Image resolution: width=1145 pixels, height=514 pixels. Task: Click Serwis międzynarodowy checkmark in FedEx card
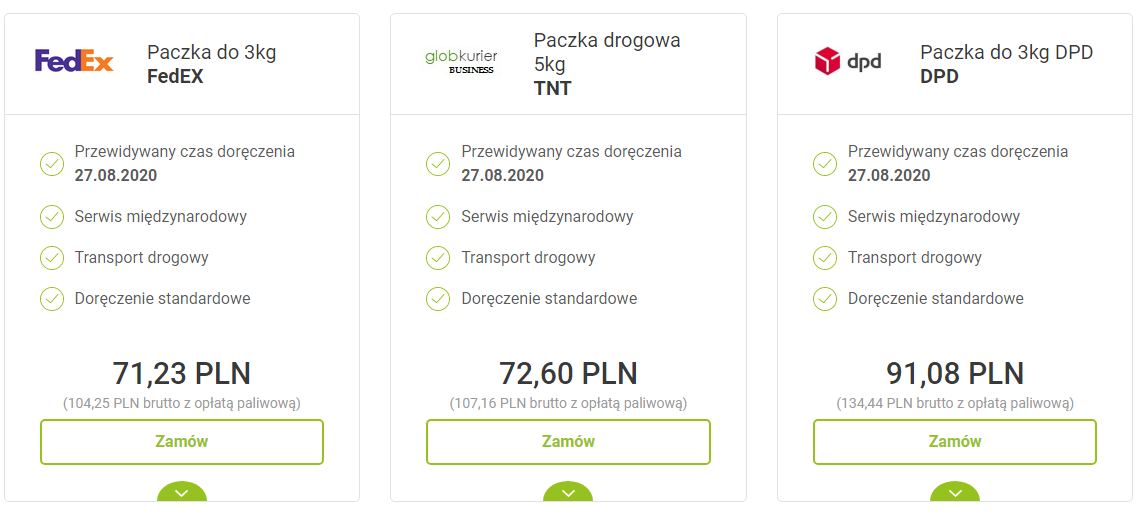coord(52,217)
